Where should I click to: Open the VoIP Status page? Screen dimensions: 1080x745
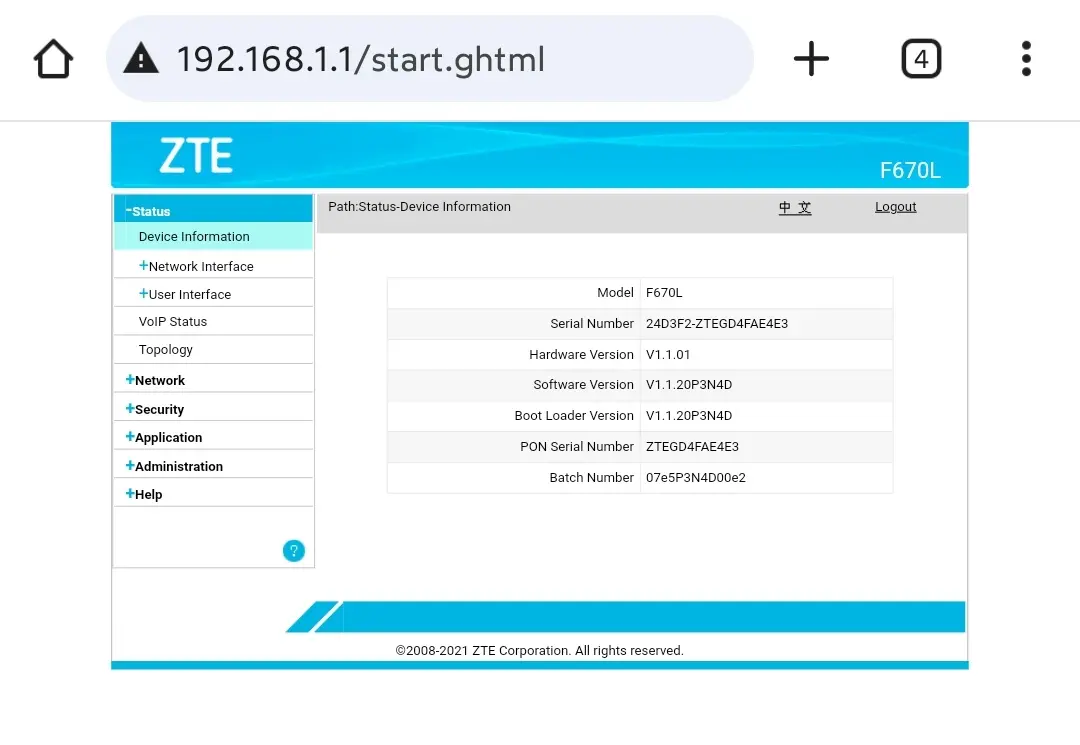(x=173, y=322)
